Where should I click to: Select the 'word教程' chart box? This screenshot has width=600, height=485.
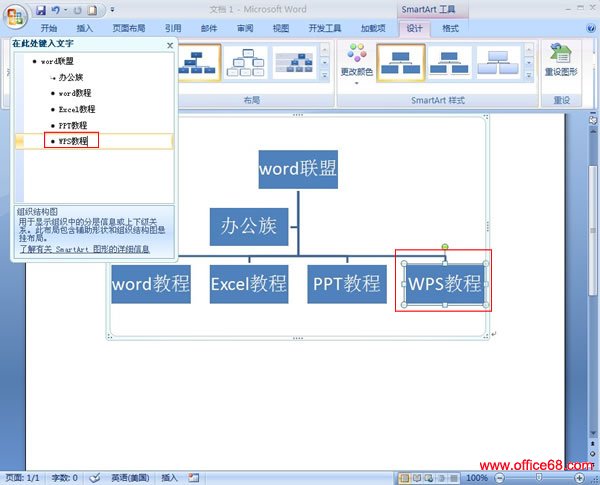tap(151, 284)
